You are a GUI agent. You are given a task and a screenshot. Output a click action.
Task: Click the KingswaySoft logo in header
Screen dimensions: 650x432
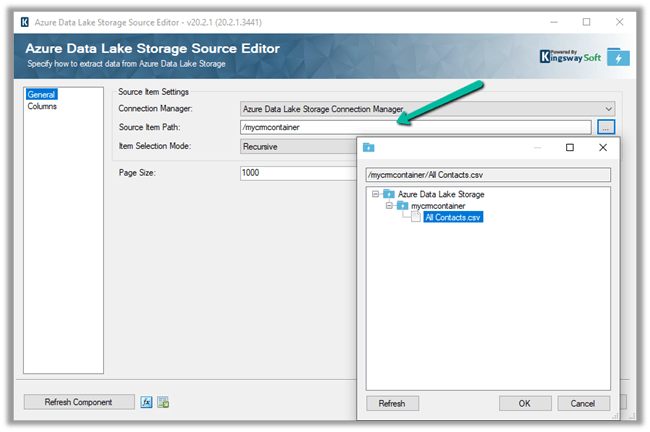pyautogui.click(x=570, y=56)
